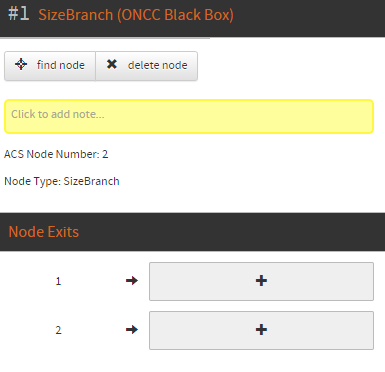Select the exit number 1 label
This screenshot has height=372, width=385.
click(58, 281)
